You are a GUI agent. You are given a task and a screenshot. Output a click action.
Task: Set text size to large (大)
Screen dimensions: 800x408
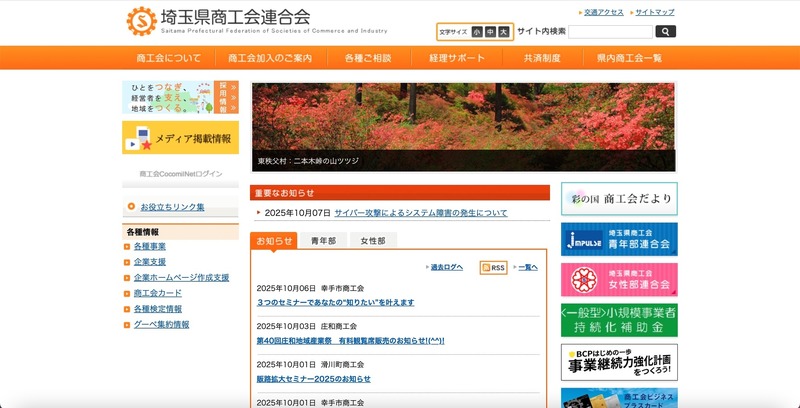(504, 32)
